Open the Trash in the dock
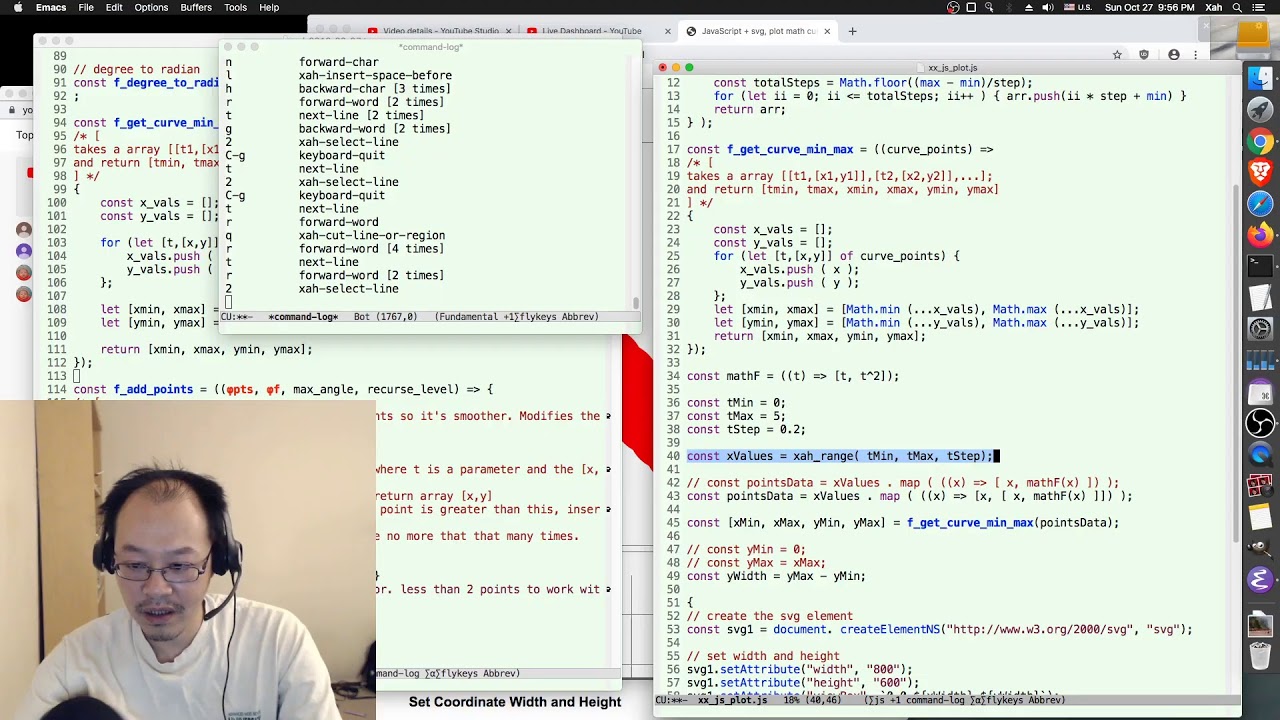Image resolution: width=1280 pixels, height=720 pixels. click(1260, 657)
